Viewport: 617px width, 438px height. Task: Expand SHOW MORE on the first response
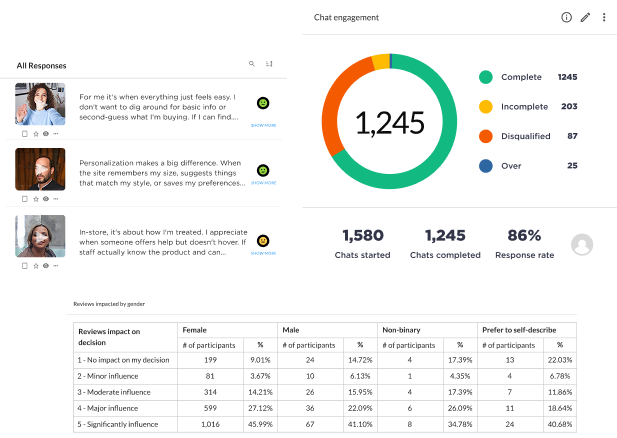coord(263,126)
